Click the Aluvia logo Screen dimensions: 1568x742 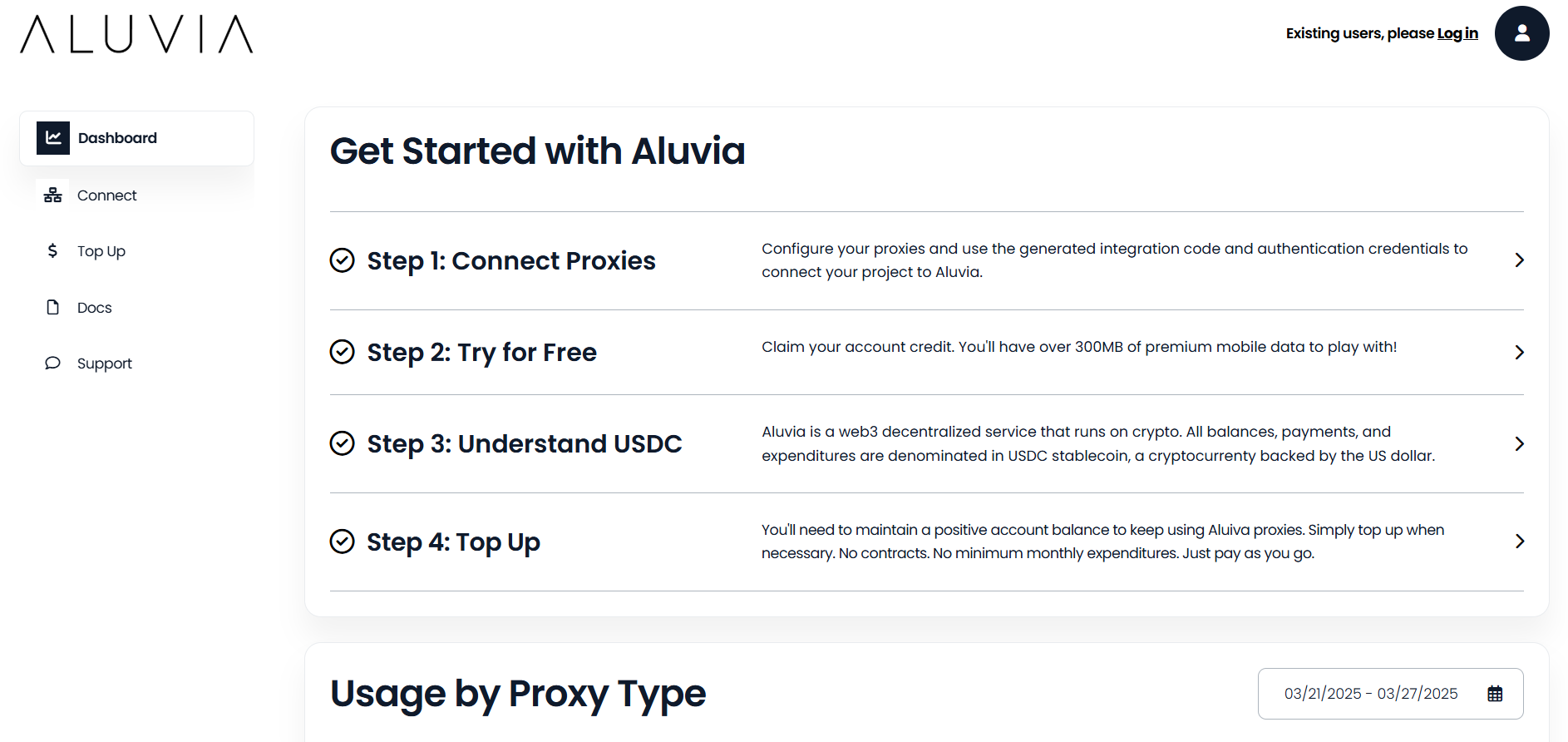(136, 34)
